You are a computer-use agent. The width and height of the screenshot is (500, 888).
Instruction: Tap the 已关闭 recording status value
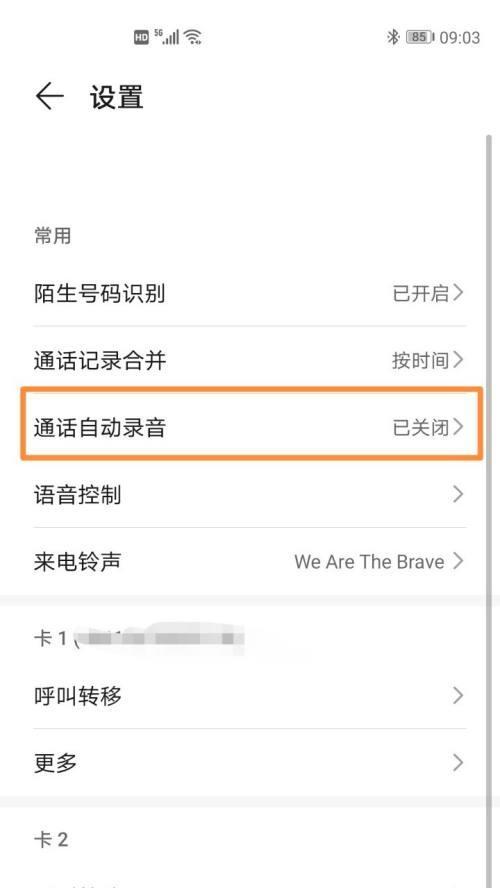(421, 427)
